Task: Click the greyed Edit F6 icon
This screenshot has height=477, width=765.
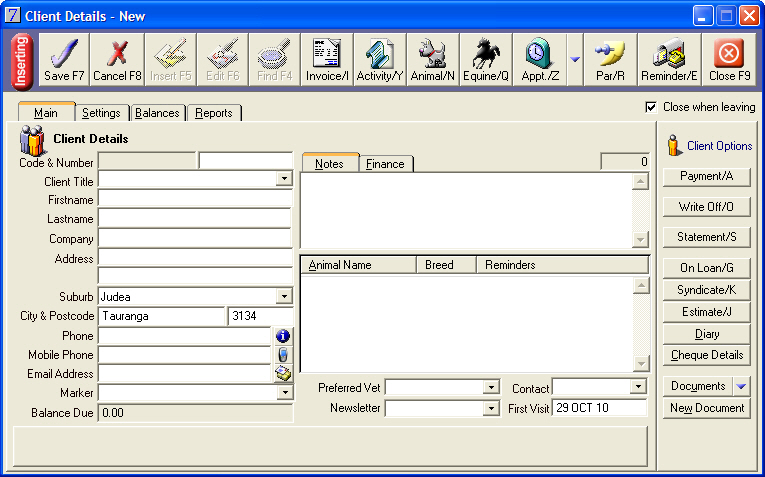Action: pos(223,60)
